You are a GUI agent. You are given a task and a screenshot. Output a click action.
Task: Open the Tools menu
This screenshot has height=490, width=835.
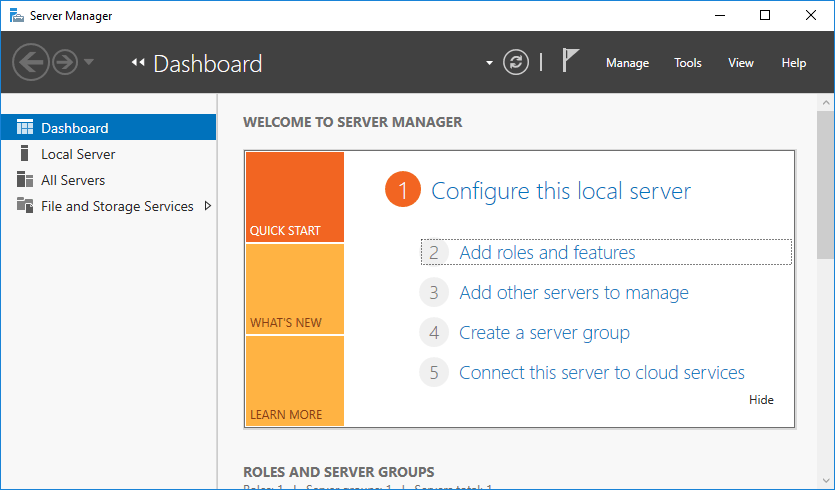pos(687,63)
